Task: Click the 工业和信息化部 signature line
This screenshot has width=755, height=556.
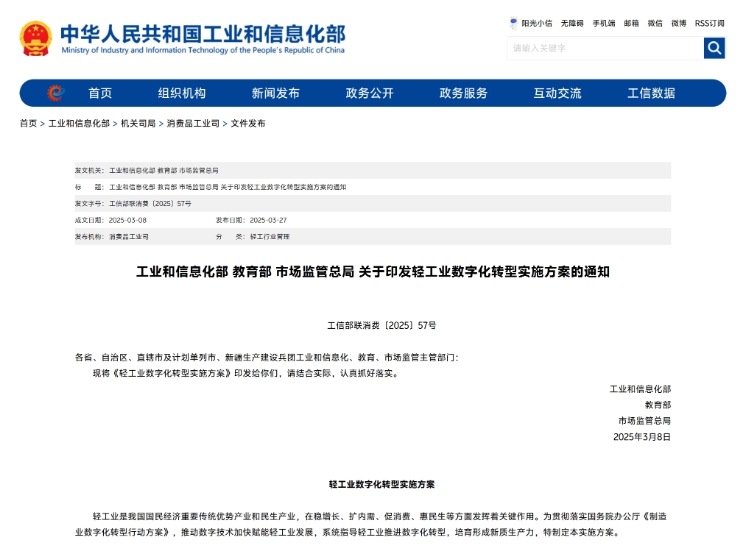Action: 640,389
